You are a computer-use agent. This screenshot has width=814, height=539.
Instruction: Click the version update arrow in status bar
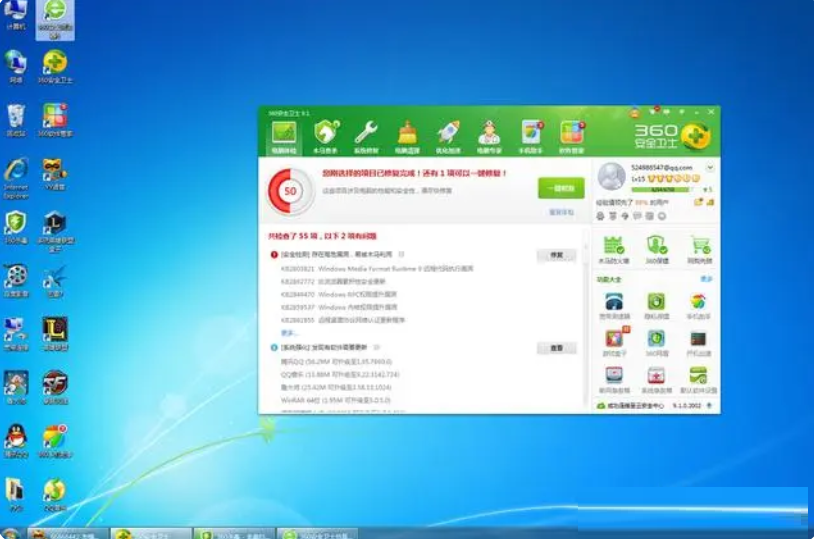tap(709, 406)
